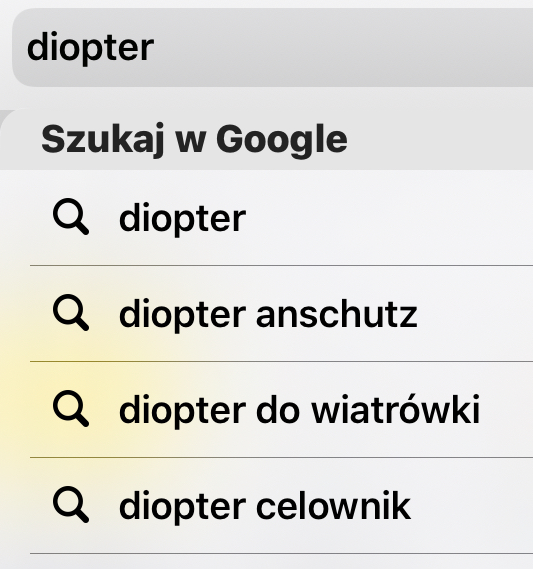This screenshot has width=533, height=569.
Task: Open the 'diopter celownik' suggestion
Action: point(281,505)
